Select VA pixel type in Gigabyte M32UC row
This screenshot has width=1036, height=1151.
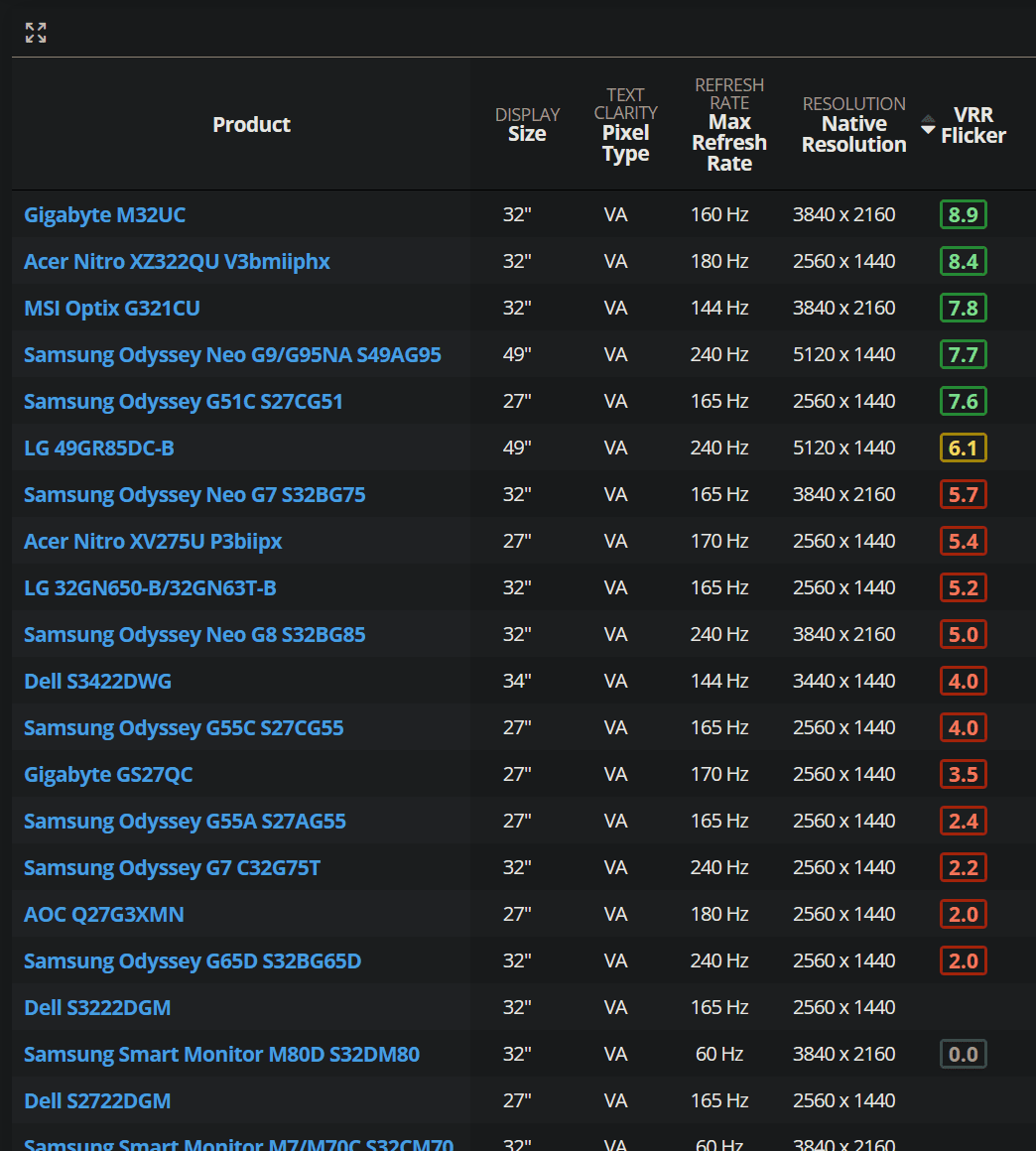[615, 215]
